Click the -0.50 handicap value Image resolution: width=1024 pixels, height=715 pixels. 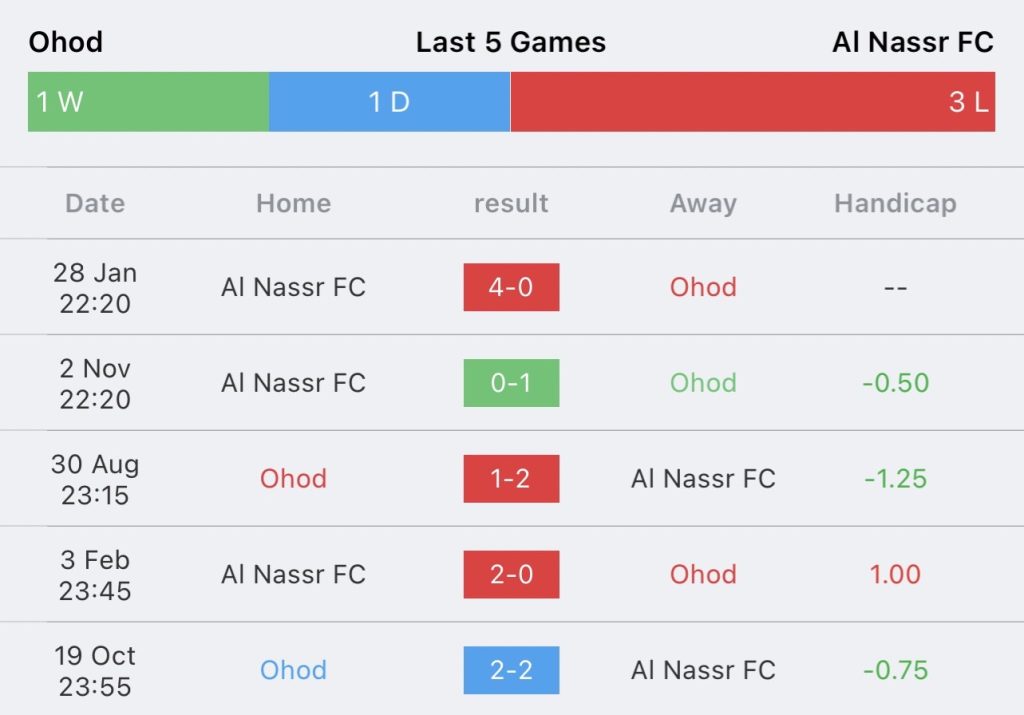click(x=895, y=383)
